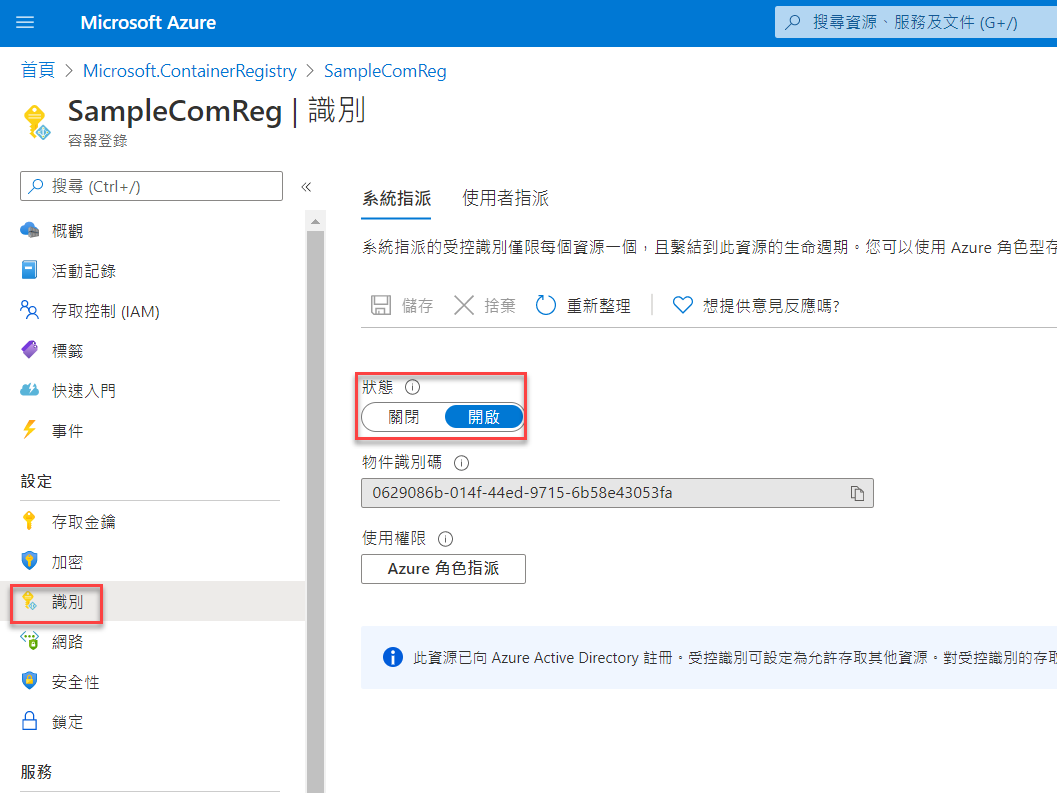1057x793 pixels.
Task: Click the 概觀 cloud icon
Action: [x=30, y=231]
